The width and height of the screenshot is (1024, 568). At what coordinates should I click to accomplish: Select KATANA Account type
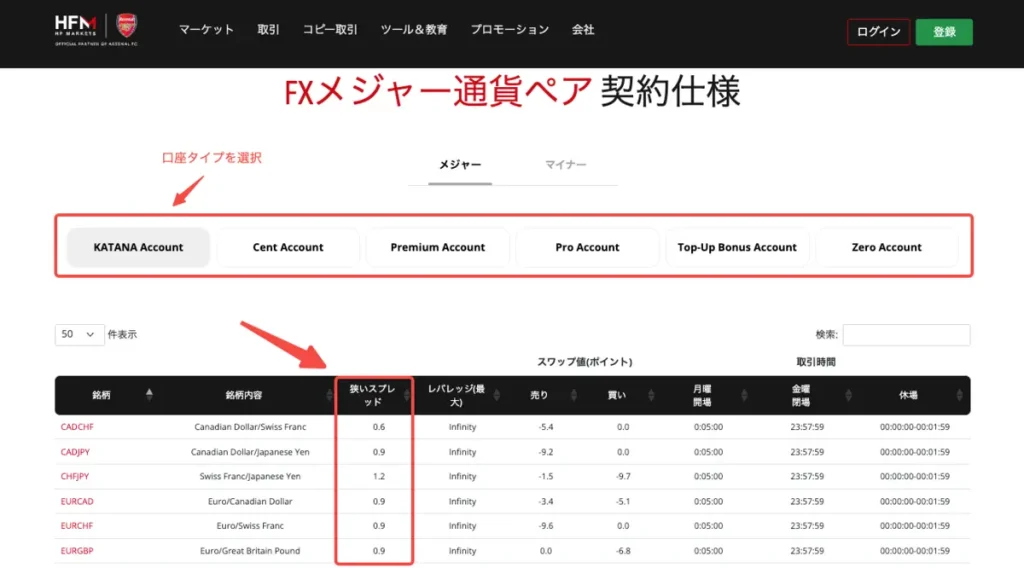[138, 247]
